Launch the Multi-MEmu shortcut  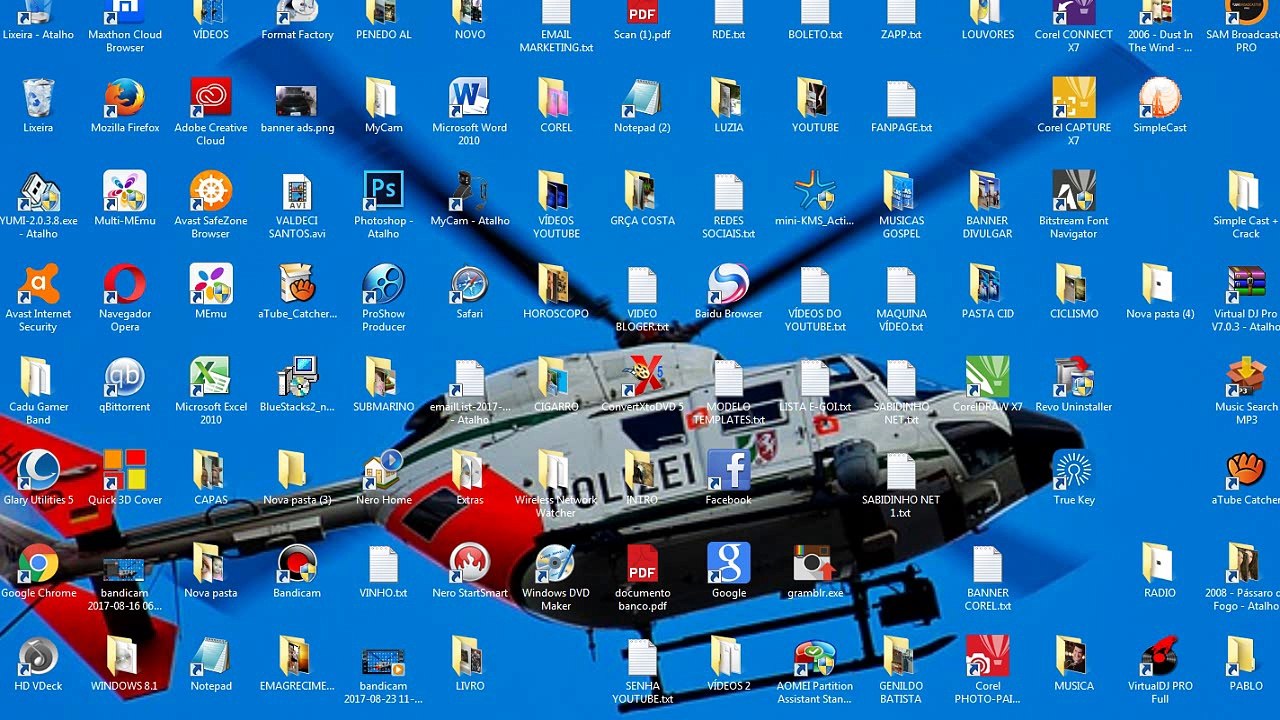point(125,192)
